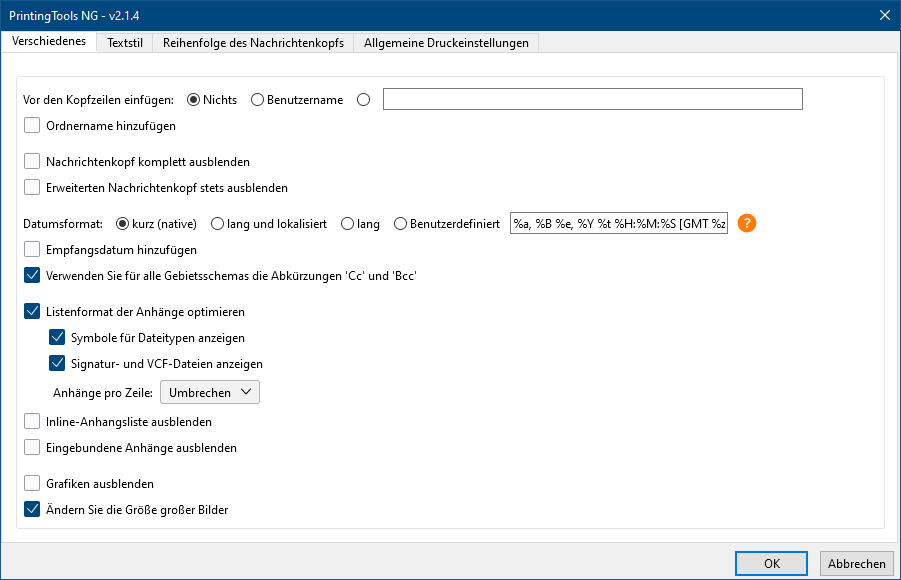The height and width of the screenshot is (580, 901).
Task: Pick the plain lang date format radio
Action: pyautogui.click(x=347, y=224)
